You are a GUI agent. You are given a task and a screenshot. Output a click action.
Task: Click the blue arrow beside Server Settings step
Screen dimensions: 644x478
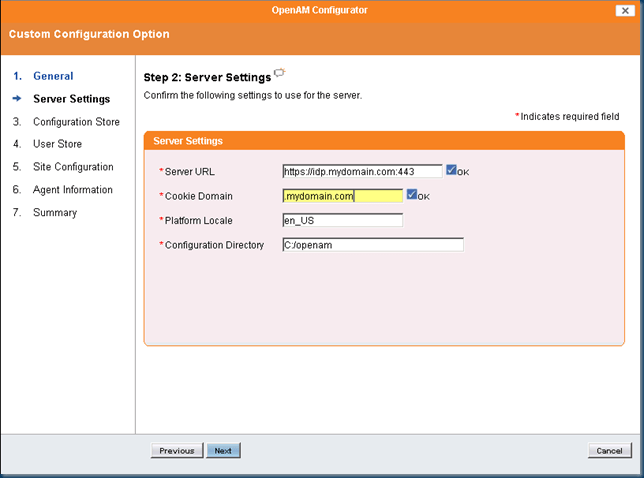[17, 99]
